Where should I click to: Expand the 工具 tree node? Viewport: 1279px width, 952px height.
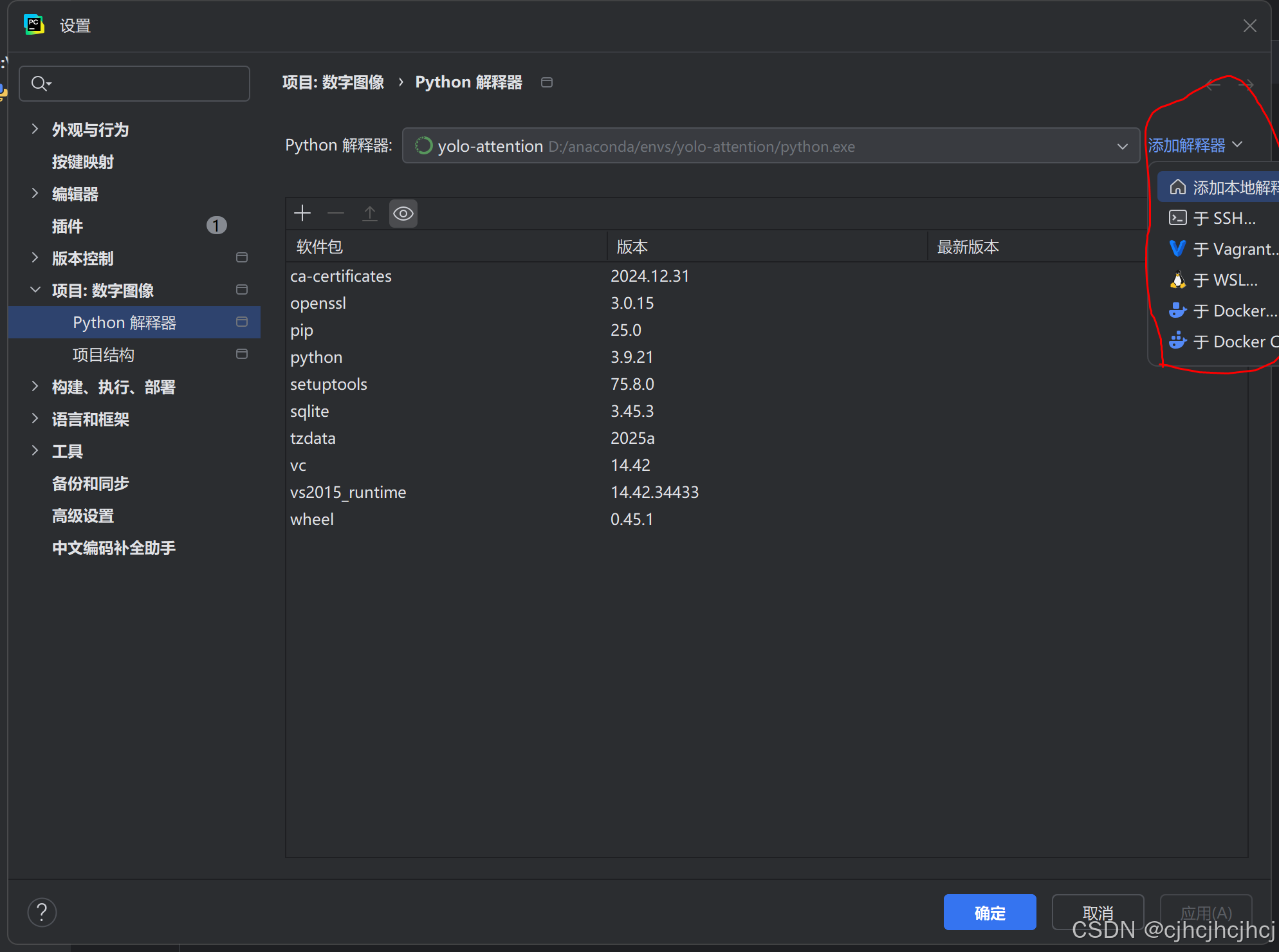point(35,451)
